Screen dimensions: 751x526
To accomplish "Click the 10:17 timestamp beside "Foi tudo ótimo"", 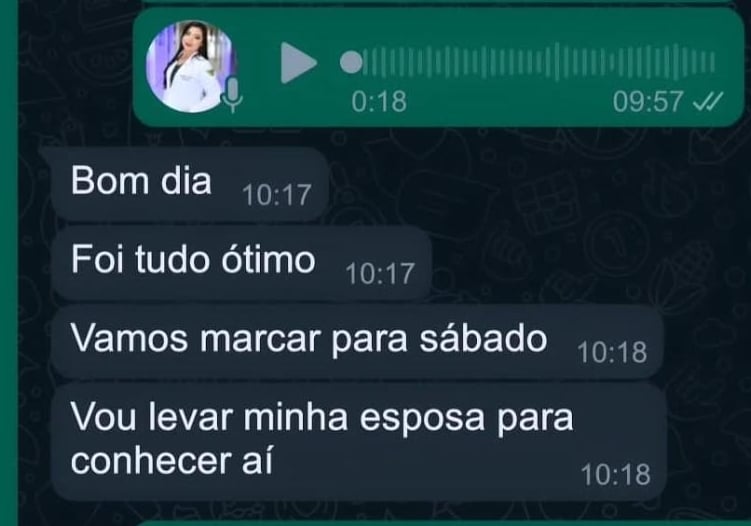I will click(x=380, y=274).
